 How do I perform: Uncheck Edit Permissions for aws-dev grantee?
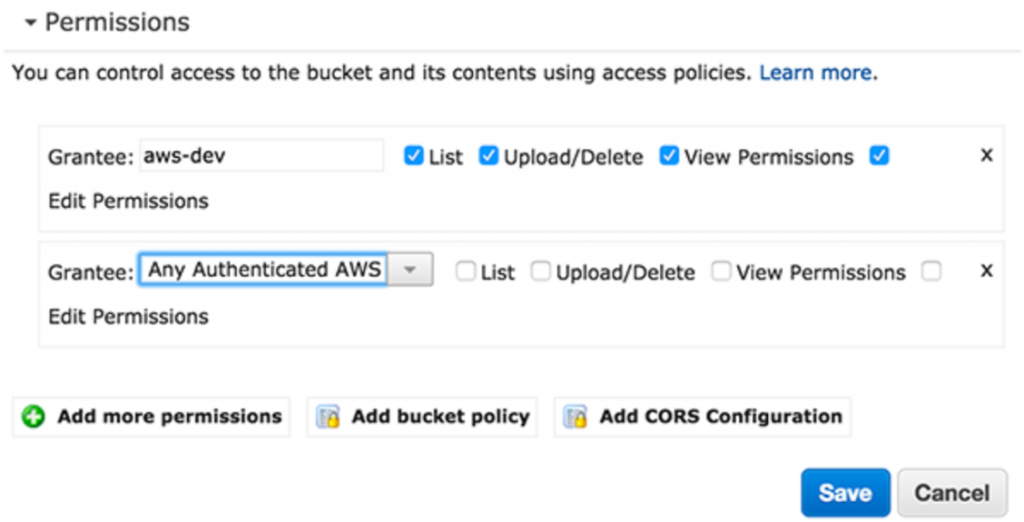879,155
